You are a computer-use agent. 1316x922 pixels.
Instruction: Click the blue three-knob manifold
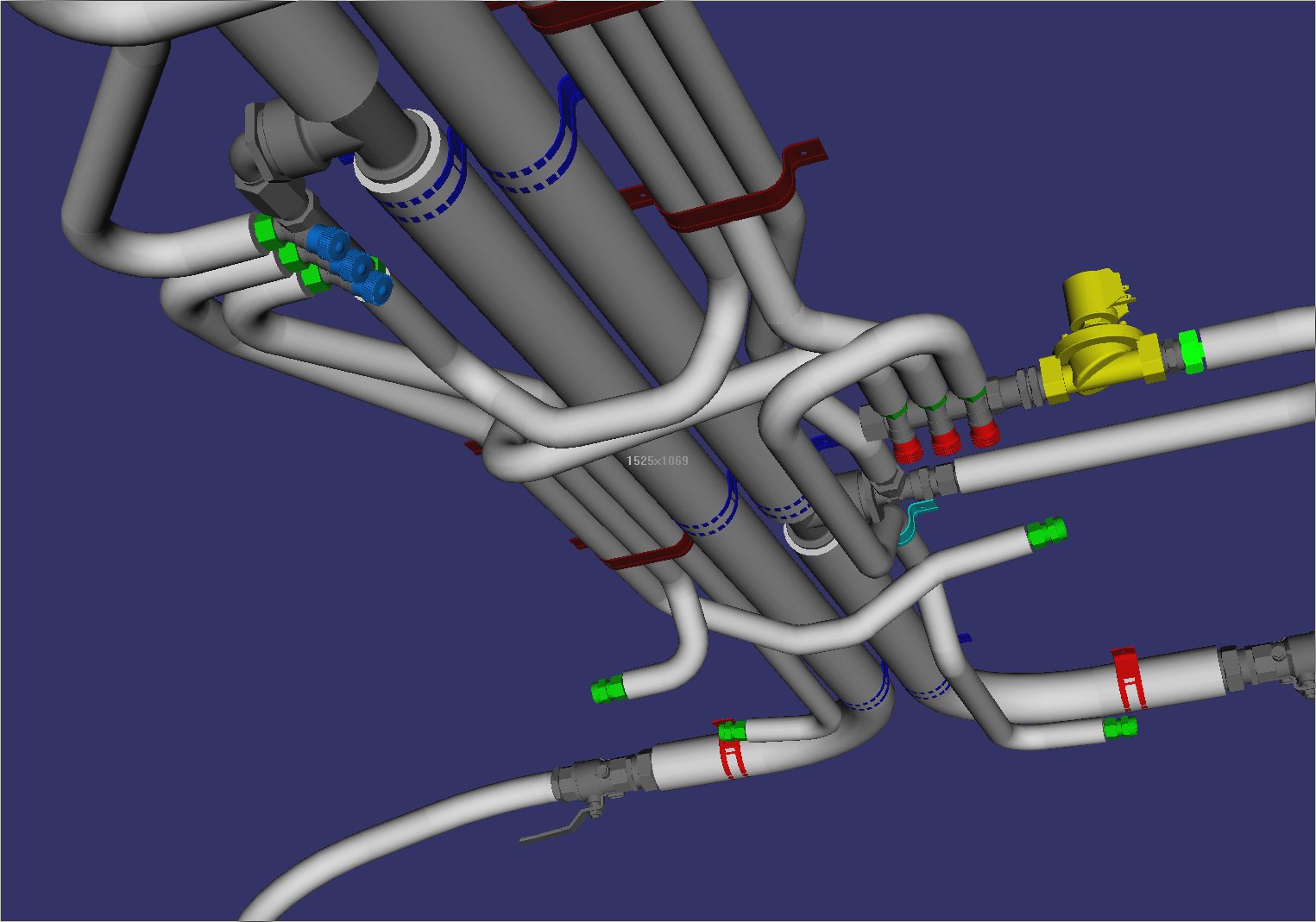[x=349, y=264]
